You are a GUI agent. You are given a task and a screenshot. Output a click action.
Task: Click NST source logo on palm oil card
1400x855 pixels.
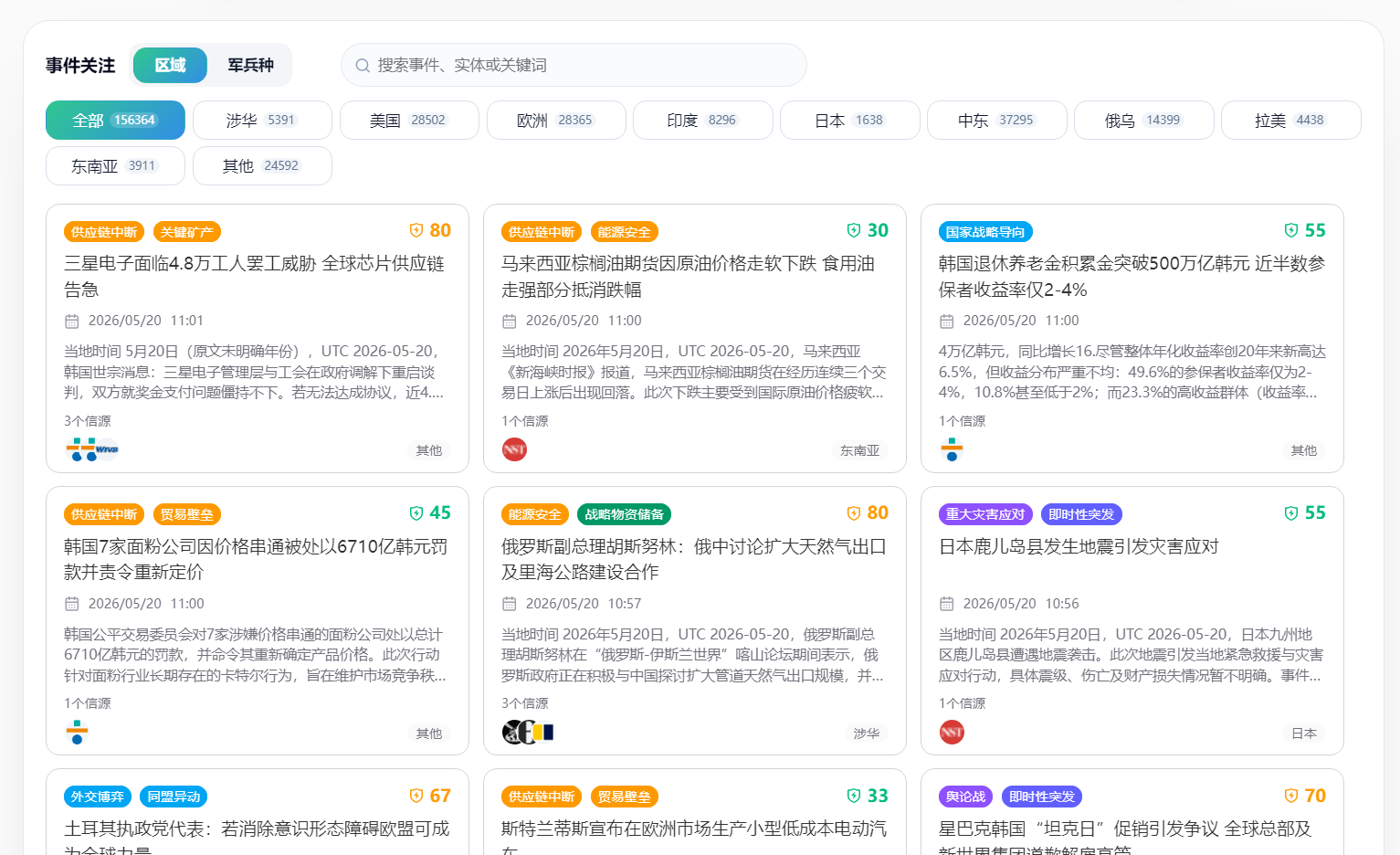(514, 449)
